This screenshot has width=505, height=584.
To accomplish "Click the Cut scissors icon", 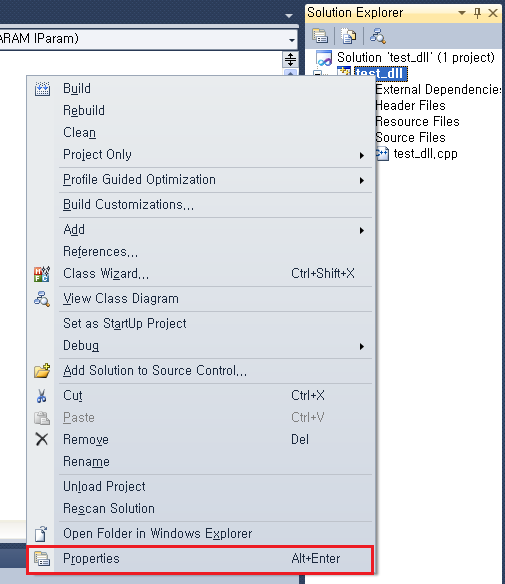I will coord(42,396).
